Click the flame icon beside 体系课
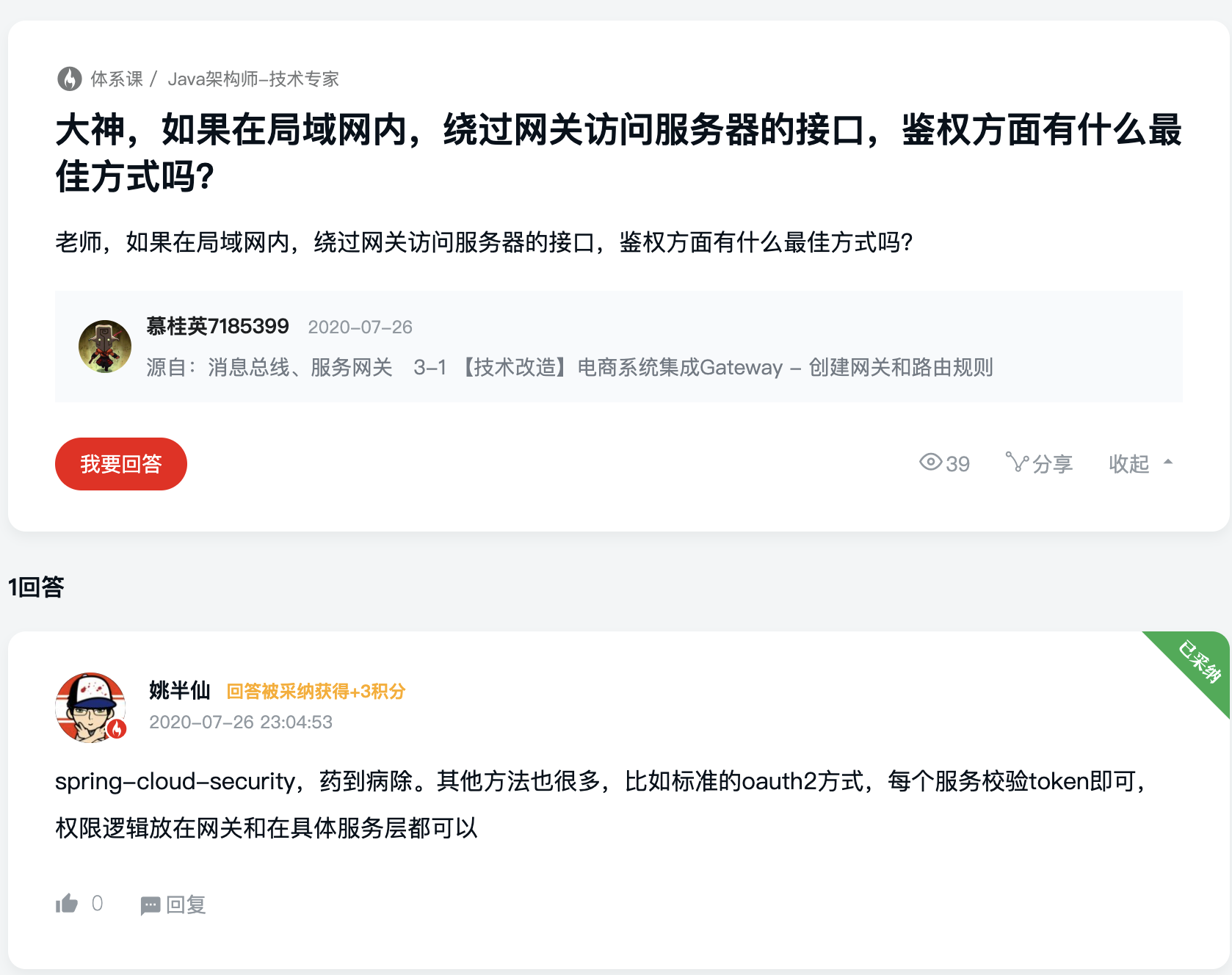 coord(70,79)
